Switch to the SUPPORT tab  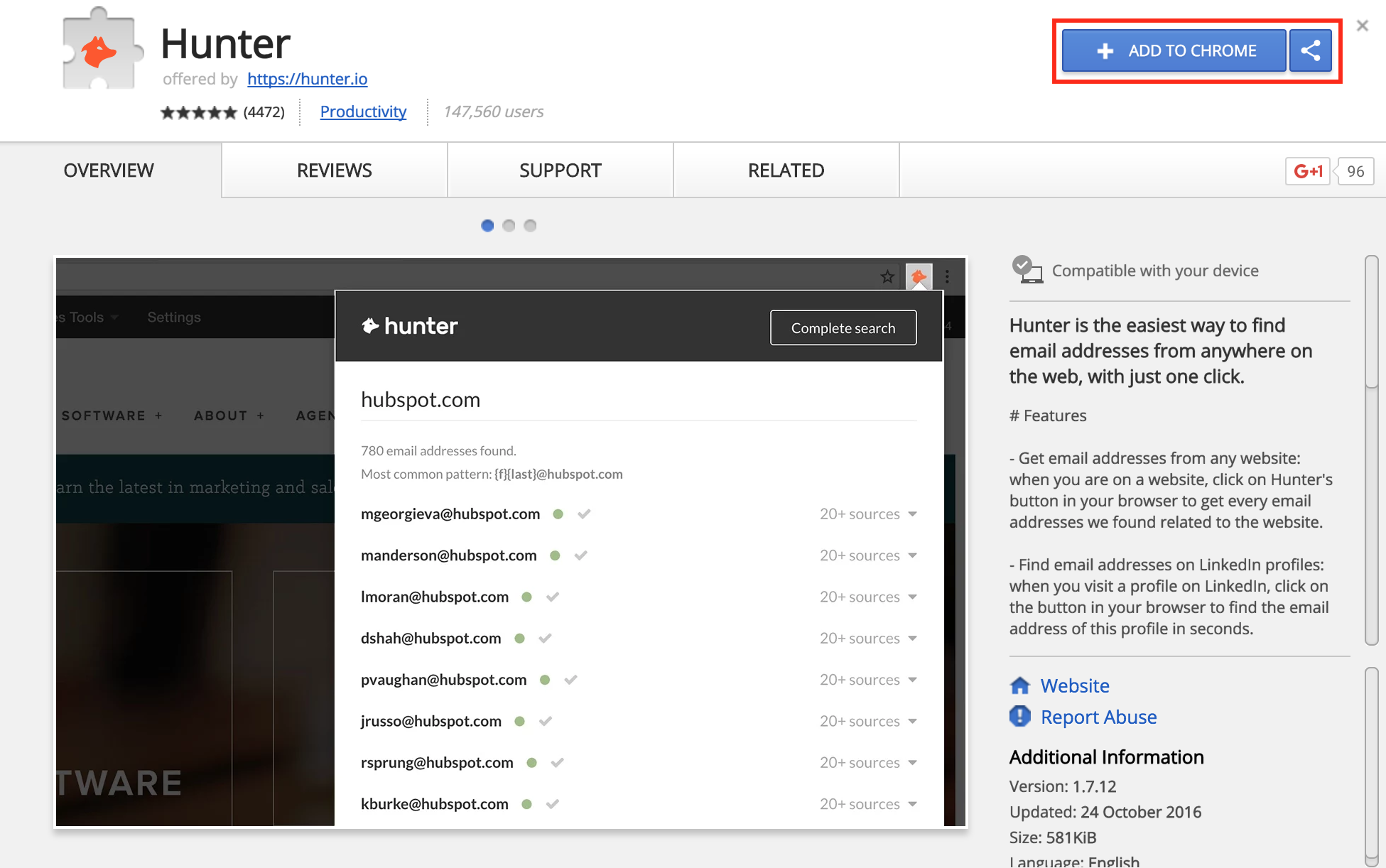(561, 170)
